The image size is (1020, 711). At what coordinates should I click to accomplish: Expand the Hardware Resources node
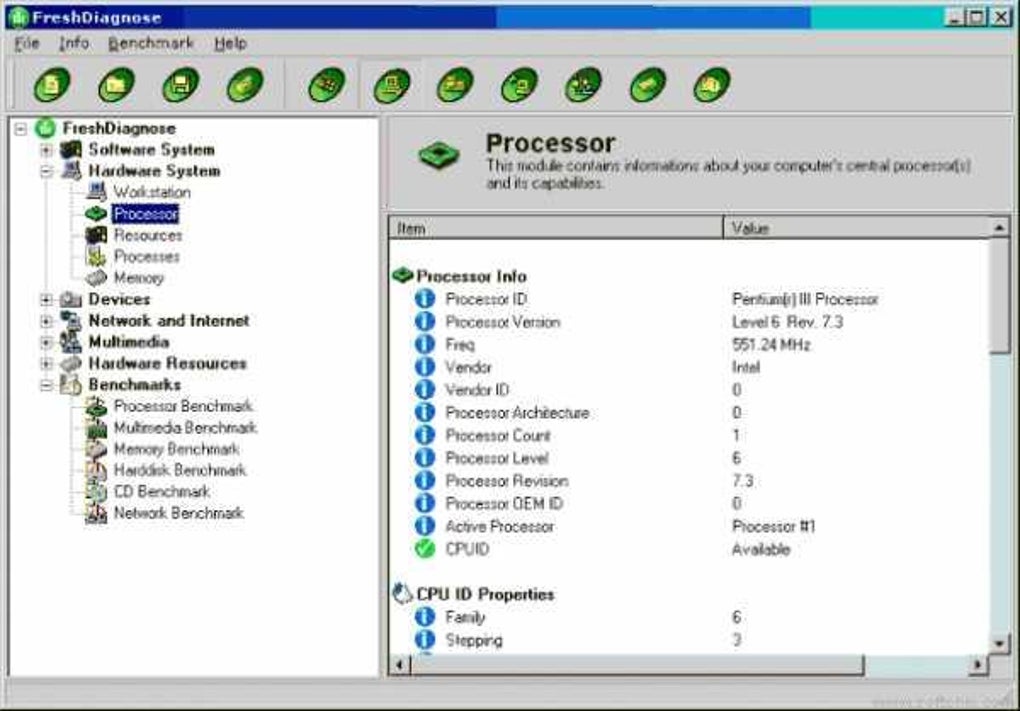(x=46, y=364)
